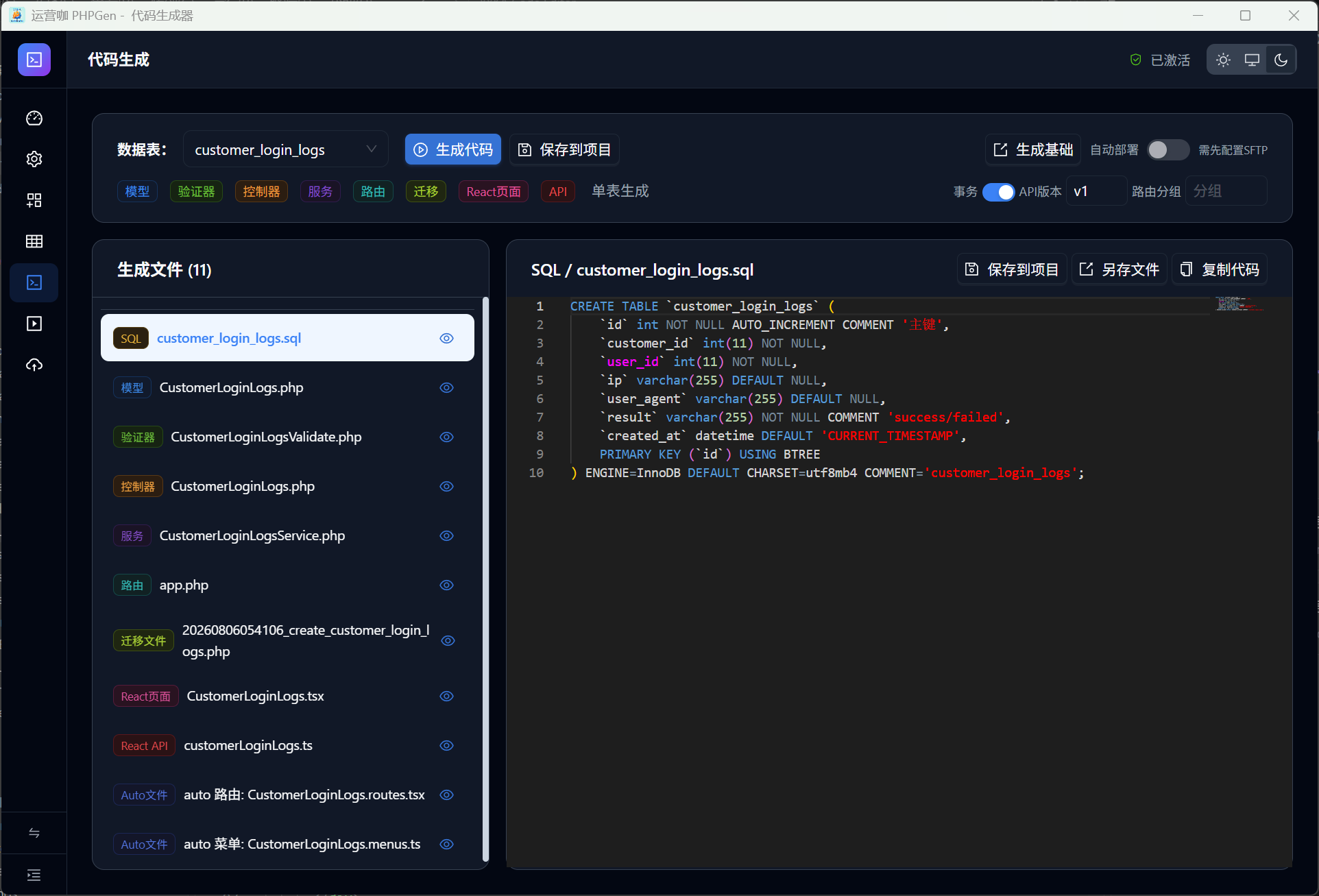
Task: Switch to system theme monitor icon
Action: (x=1252, y=60)
